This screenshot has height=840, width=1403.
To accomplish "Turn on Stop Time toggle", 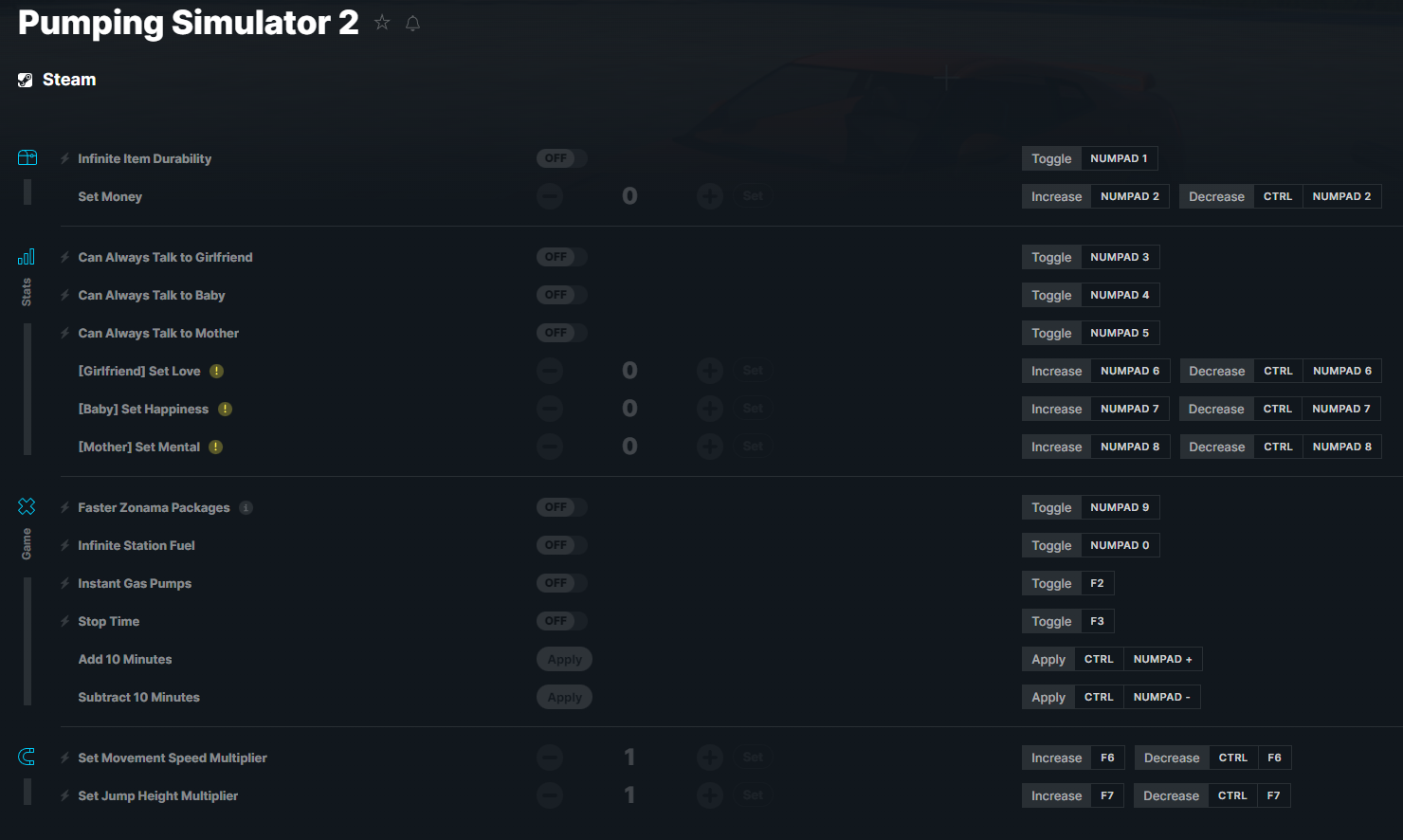I will pos(562,621).
